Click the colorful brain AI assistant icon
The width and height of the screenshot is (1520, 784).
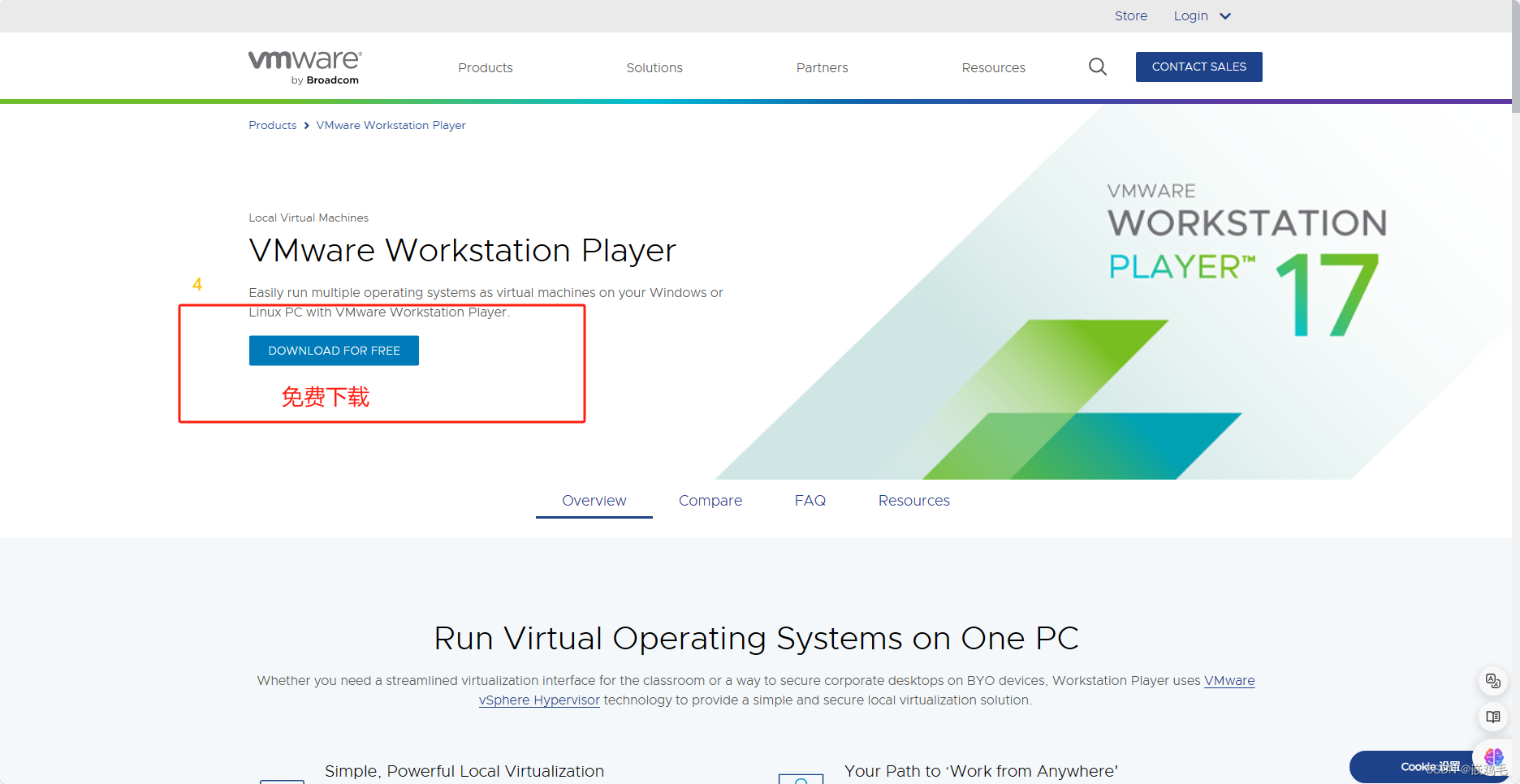click(x=1492, y=756)
